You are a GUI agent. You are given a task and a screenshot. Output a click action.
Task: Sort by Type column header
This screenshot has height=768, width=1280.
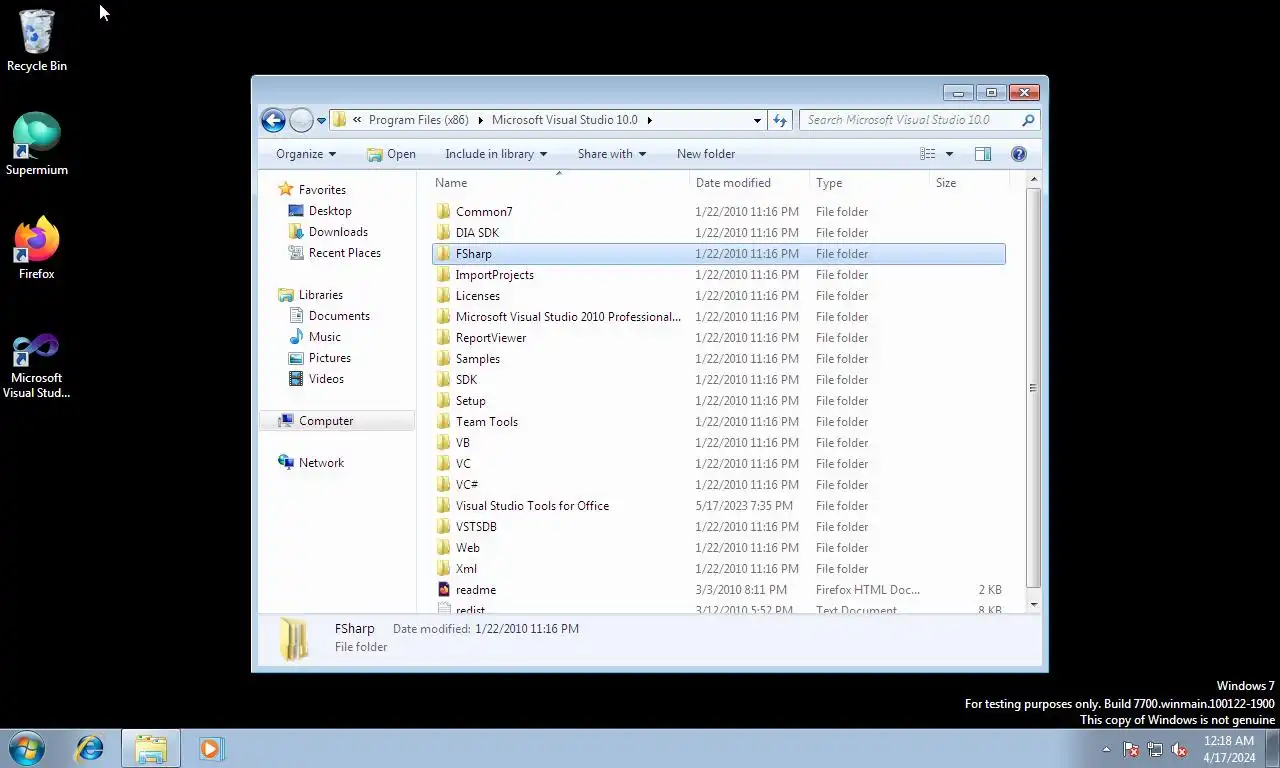[869, 183]
